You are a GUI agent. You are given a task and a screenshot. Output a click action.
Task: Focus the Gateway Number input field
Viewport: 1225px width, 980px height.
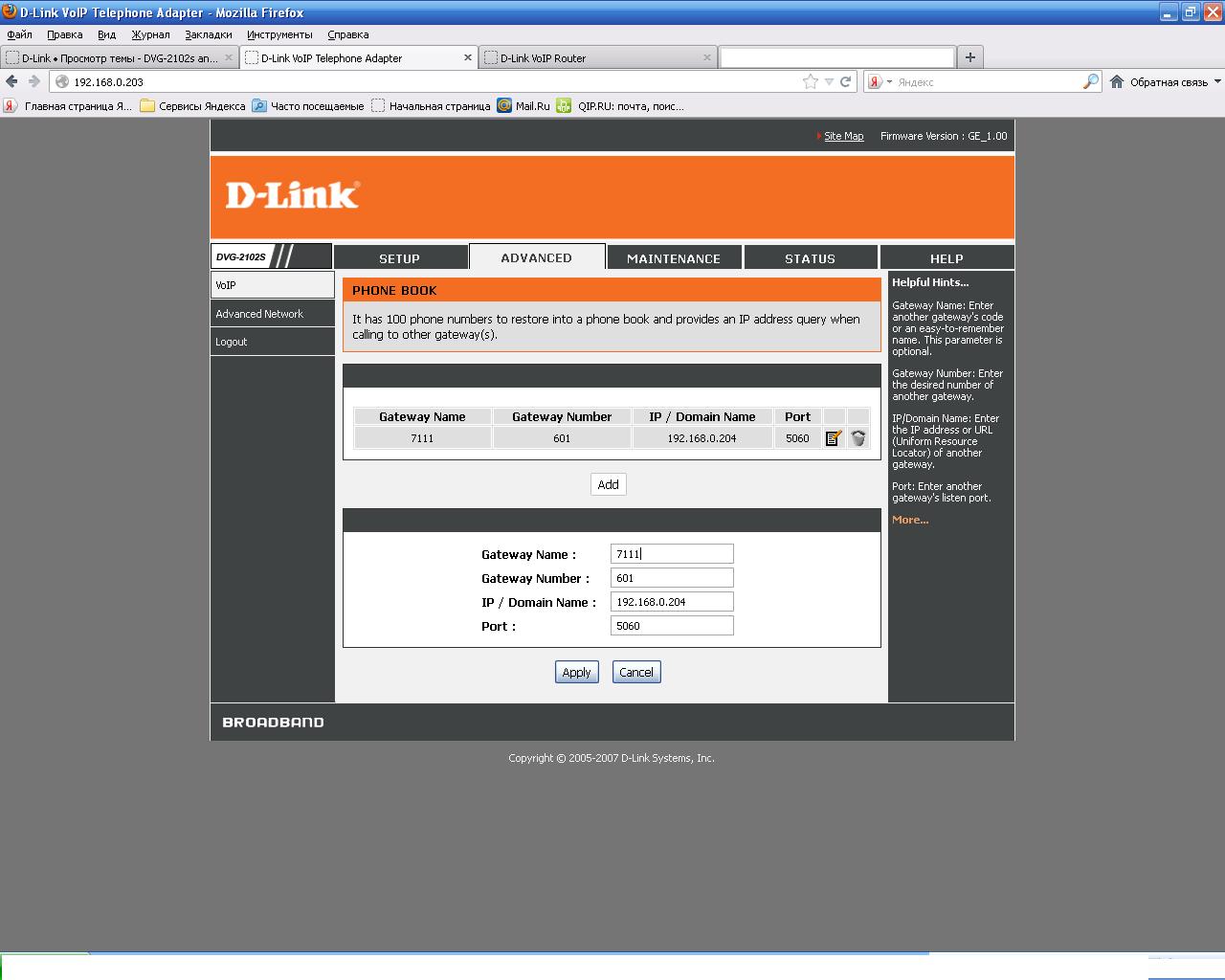(x=672, y=578)
